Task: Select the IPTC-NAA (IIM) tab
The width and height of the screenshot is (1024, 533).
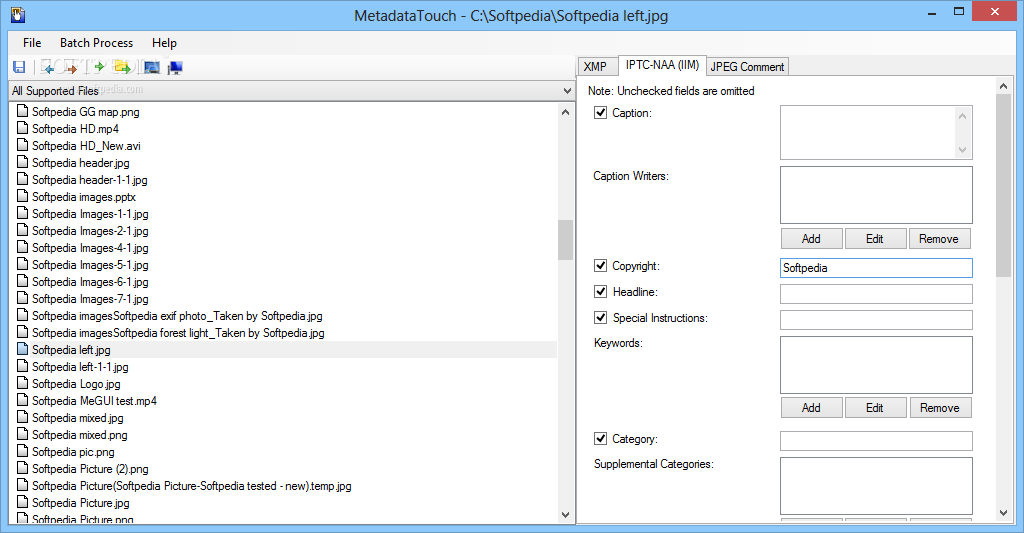Action: (x=662, y=65)
